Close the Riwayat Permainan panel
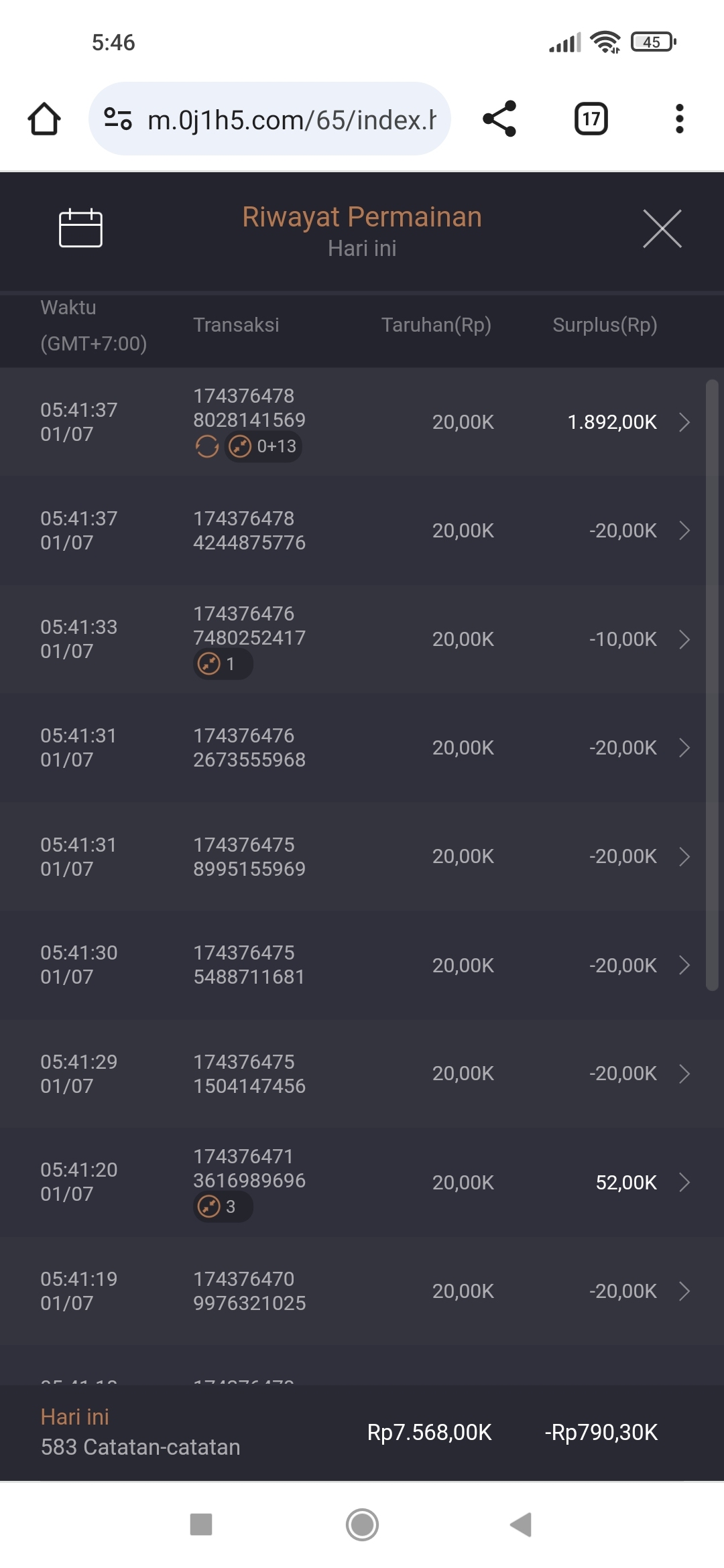724x1568 pixels. click(x=662, y=228)
